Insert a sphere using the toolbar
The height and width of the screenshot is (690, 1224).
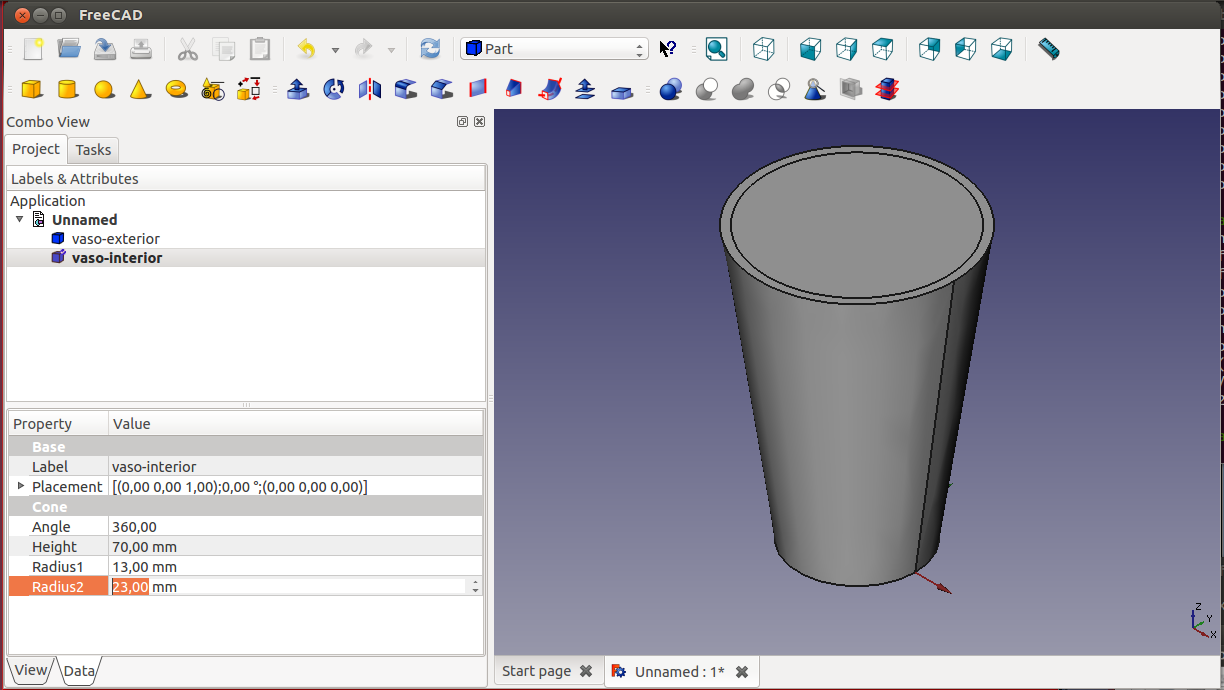(104, 90)
